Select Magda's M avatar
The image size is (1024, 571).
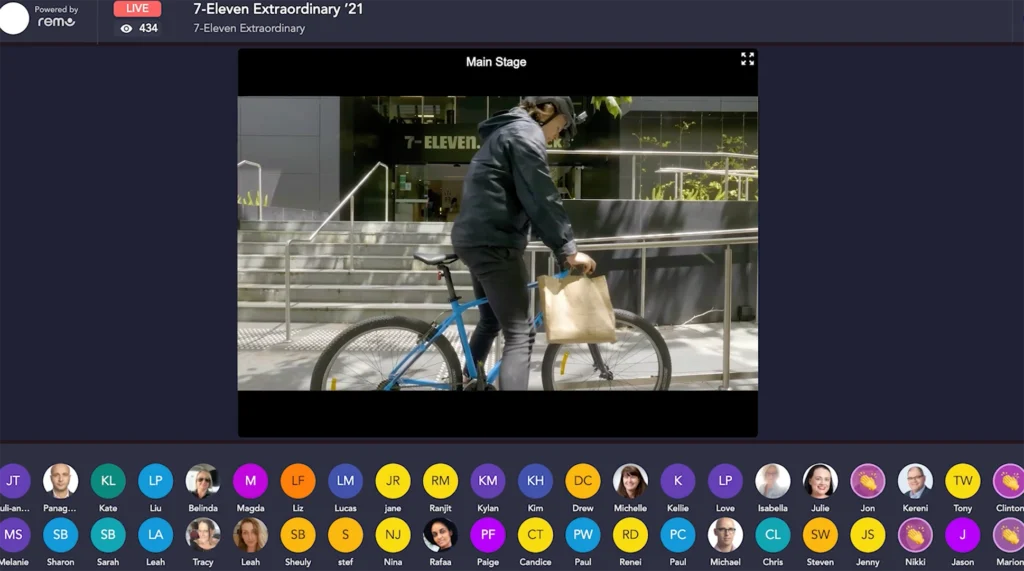pos(250,481)
